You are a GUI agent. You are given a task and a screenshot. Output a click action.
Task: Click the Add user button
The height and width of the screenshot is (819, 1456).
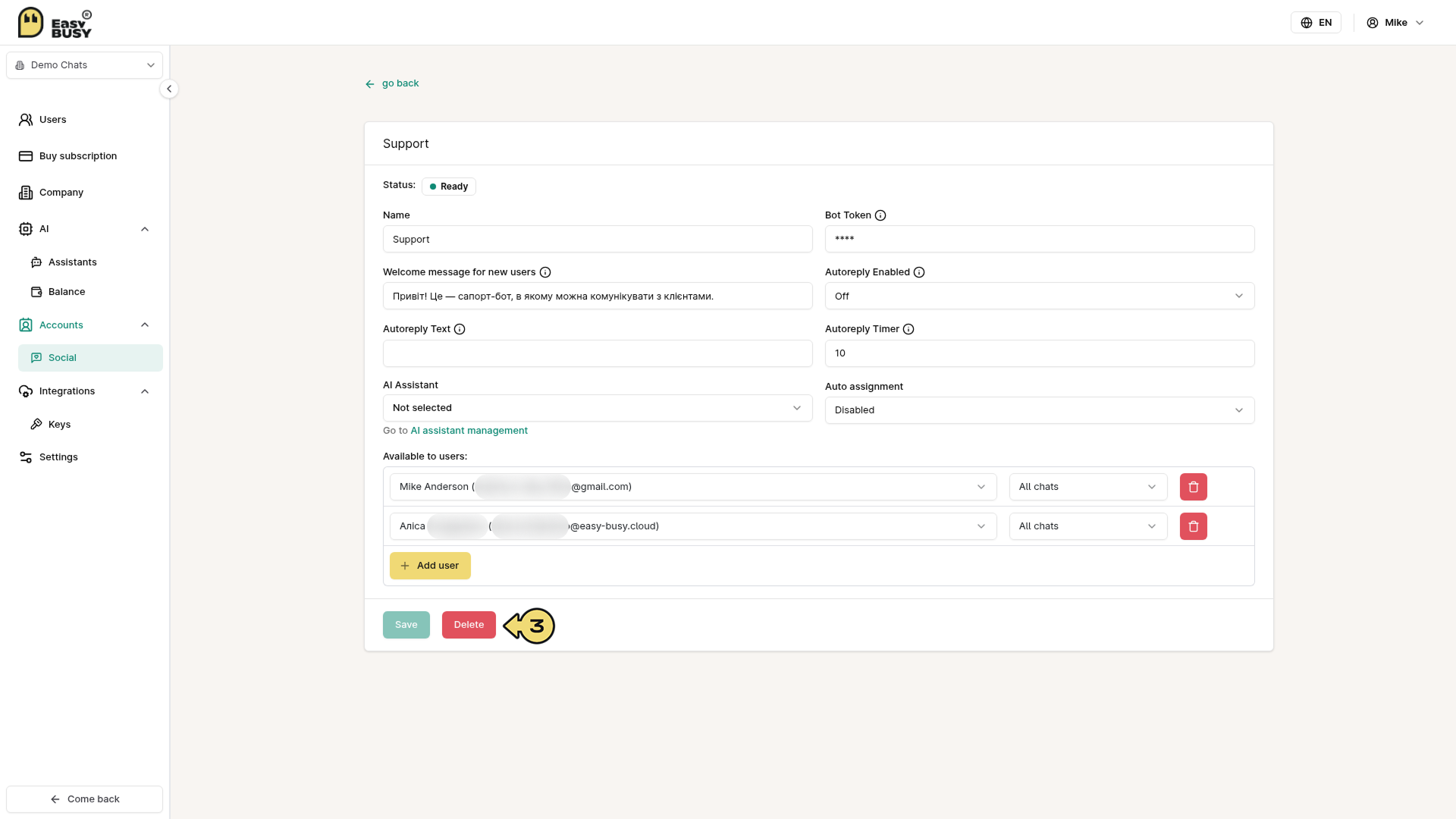click(x=430, y=566)
